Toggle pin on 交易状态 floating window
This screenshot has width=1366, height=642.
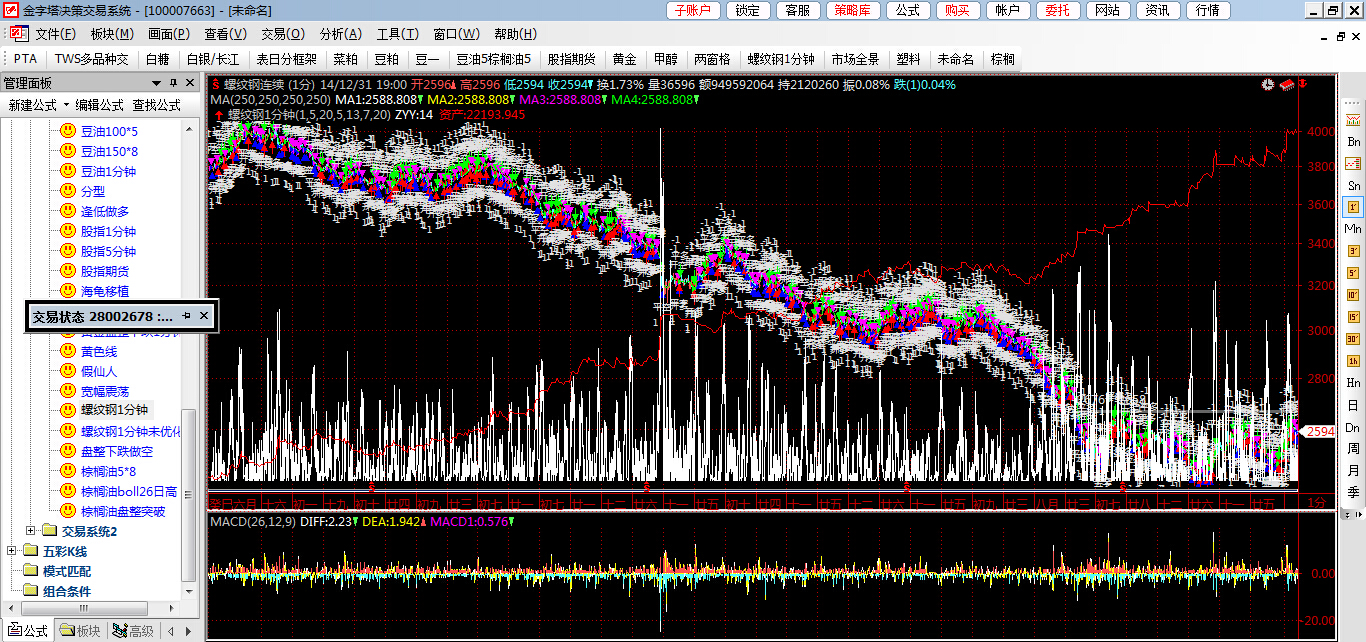[x=186, y=316]
